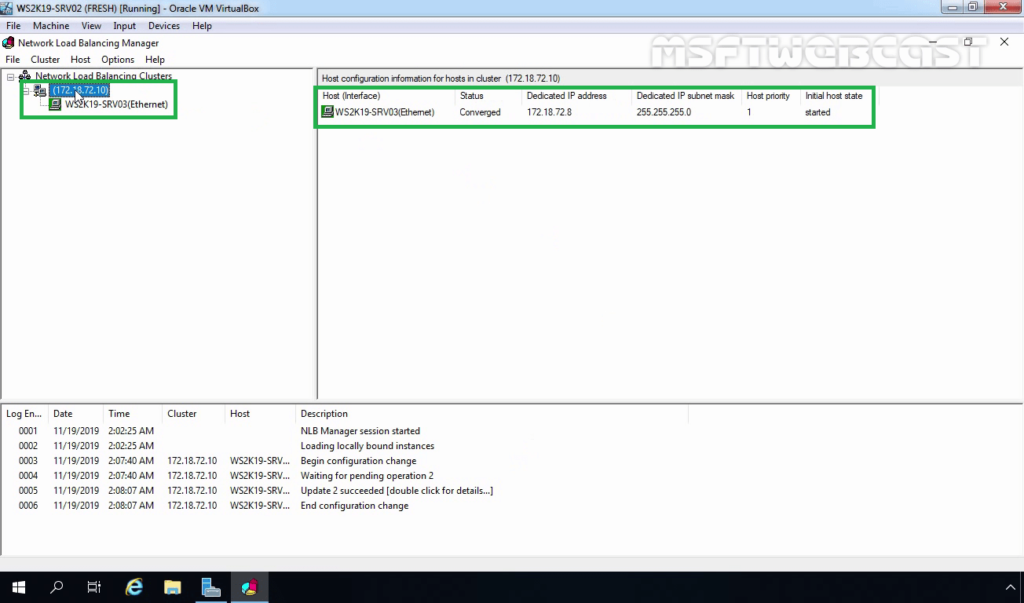
Task: Open the Host menu
Action: (80, 59)
